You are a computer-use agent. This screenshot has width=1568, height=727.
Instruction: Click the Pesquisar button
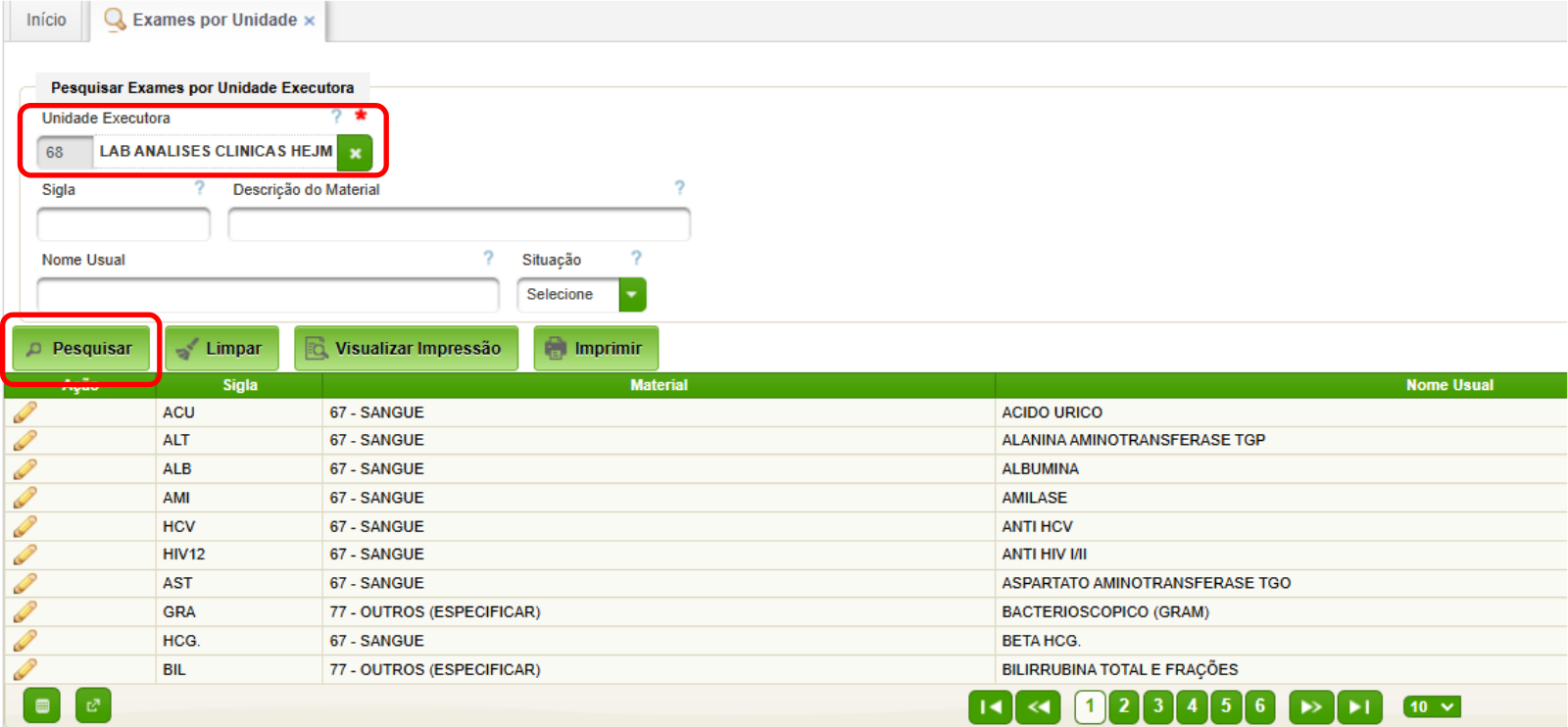[80, 349]
